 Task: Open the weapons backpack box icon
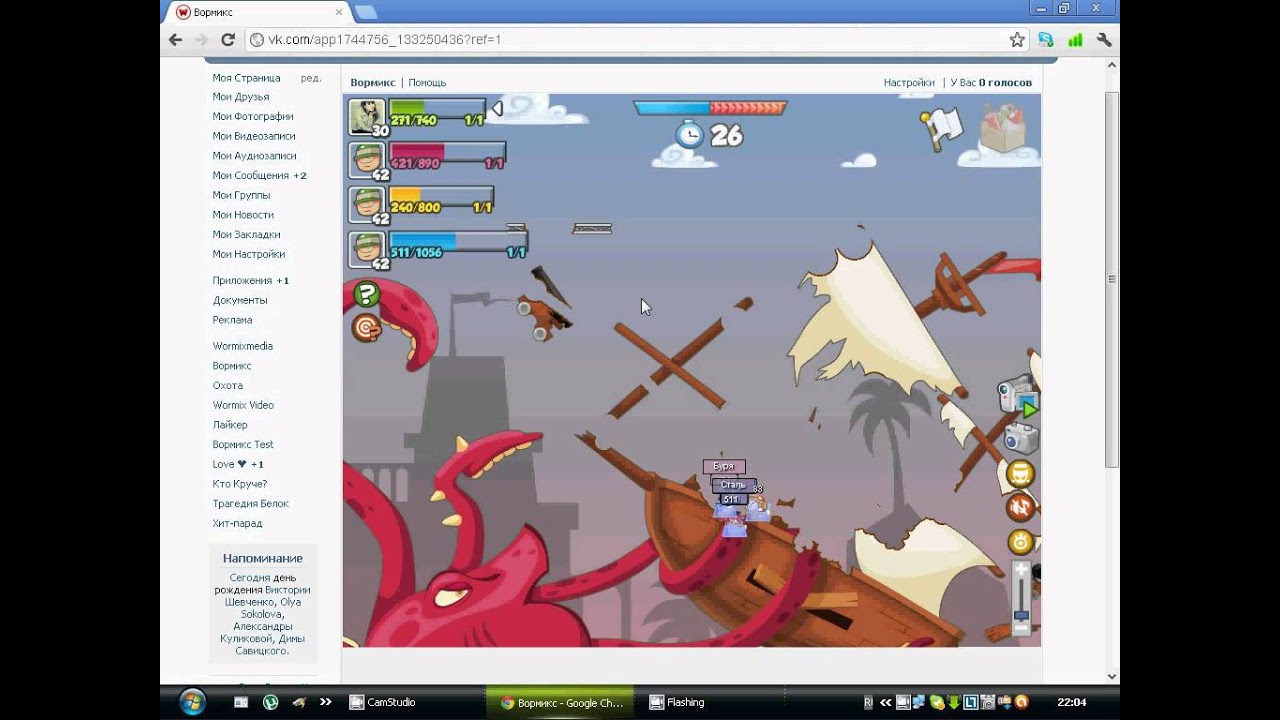click(x=1002, y=127)
